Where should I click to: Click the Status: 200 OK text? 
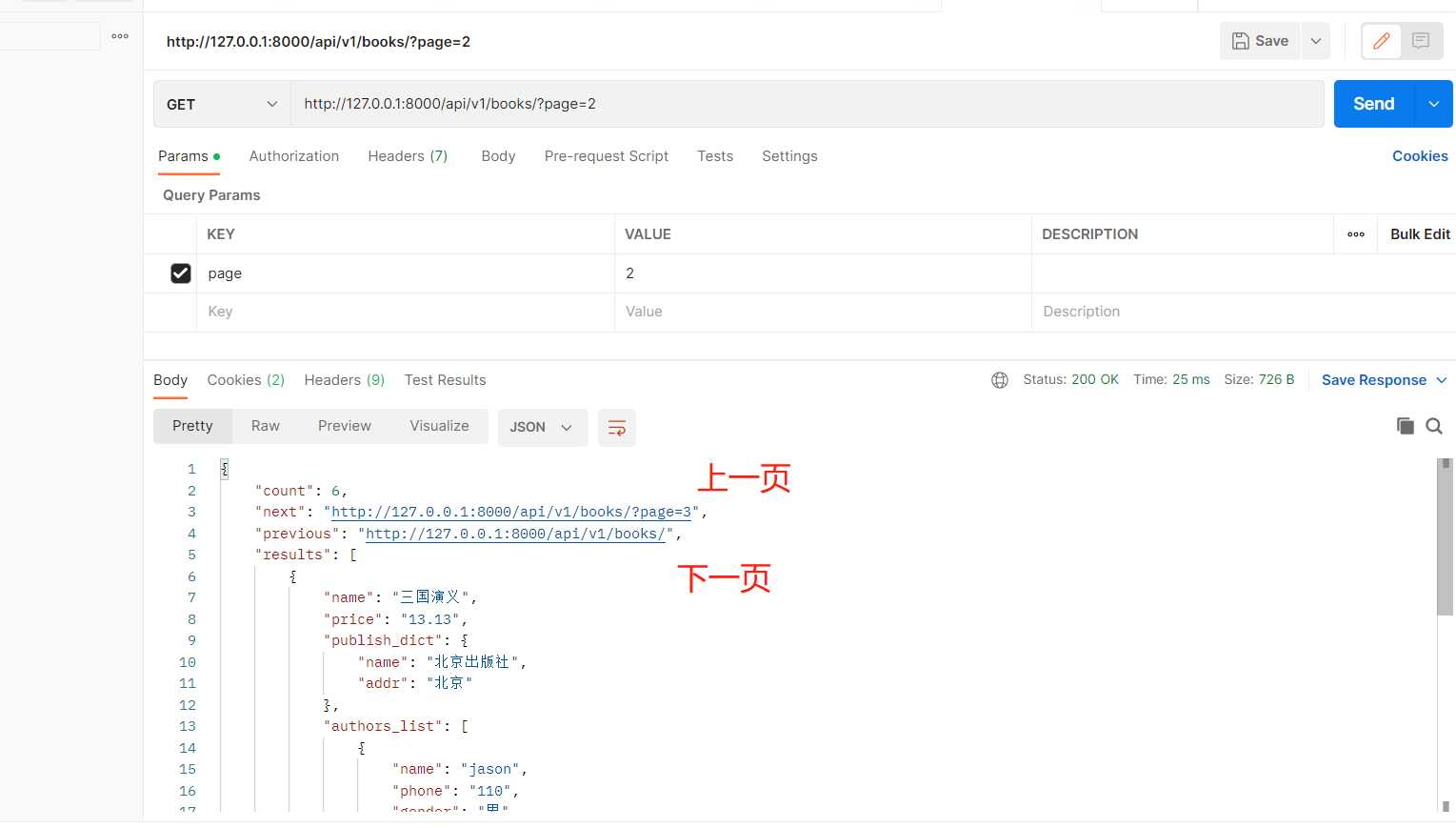click(x=1070, y=379)
